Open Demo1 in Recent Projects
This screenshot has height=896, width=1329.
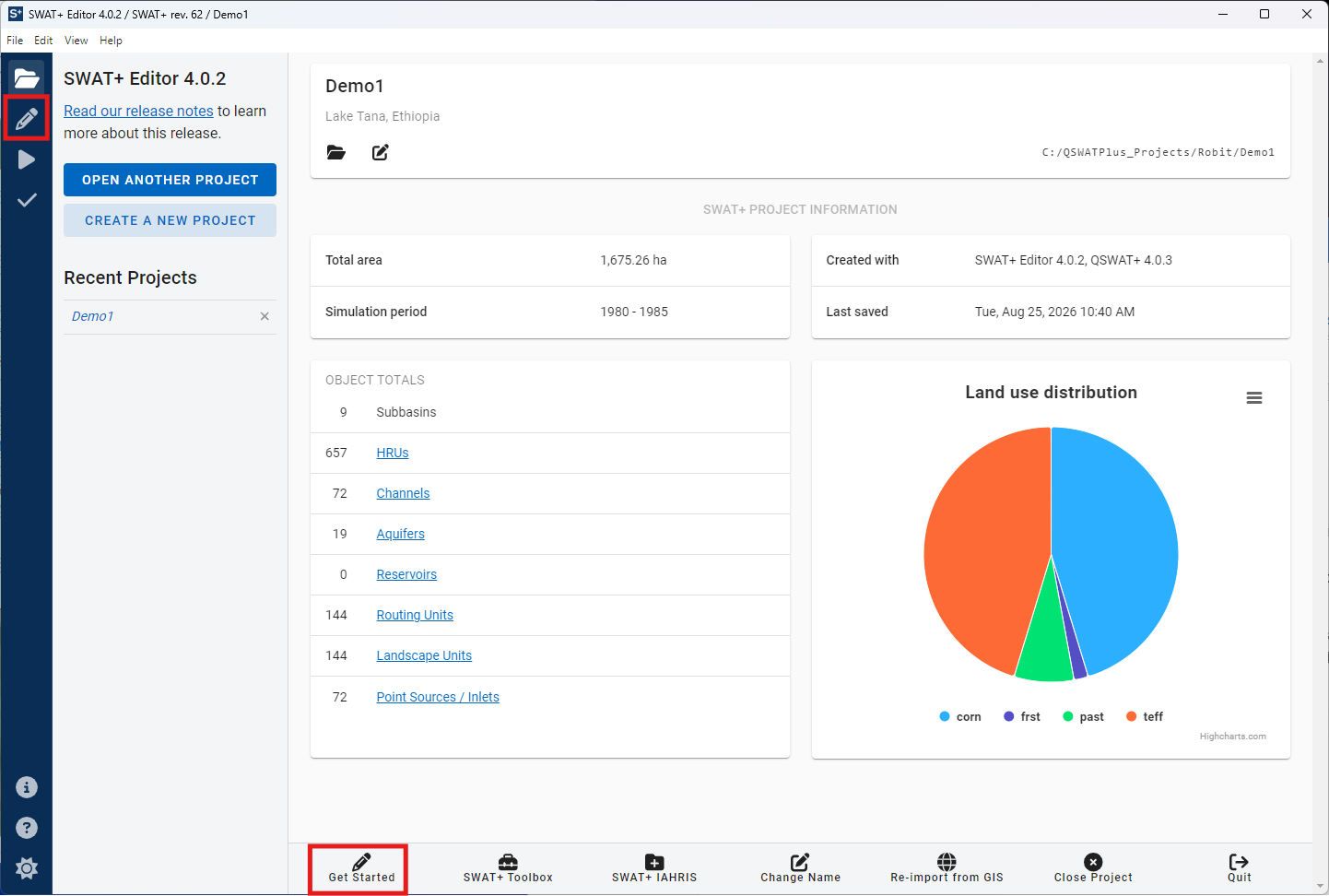point(93,316)
